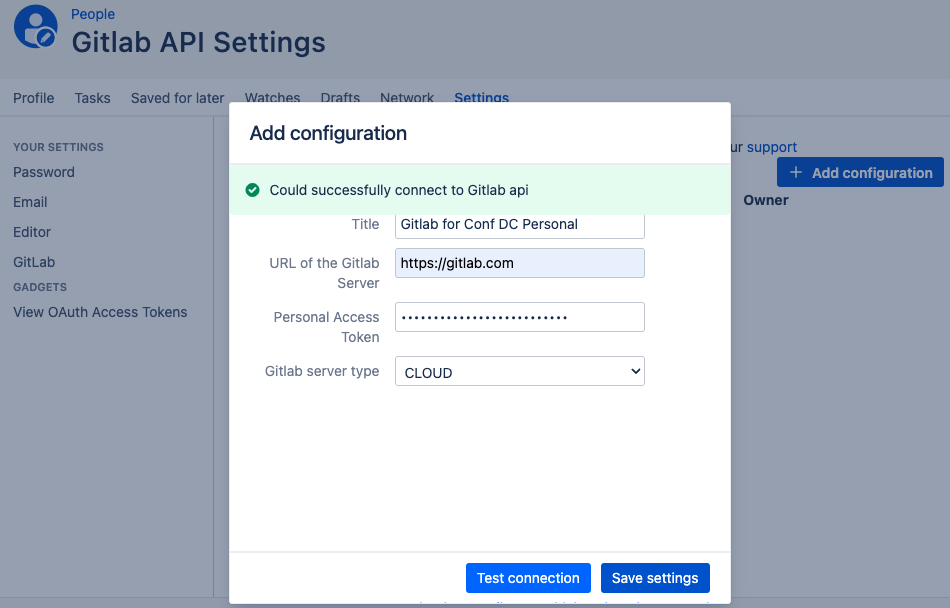Open Password settings in sidebar
The height and width of the screenshot is (608, 950).
[44, 172]
